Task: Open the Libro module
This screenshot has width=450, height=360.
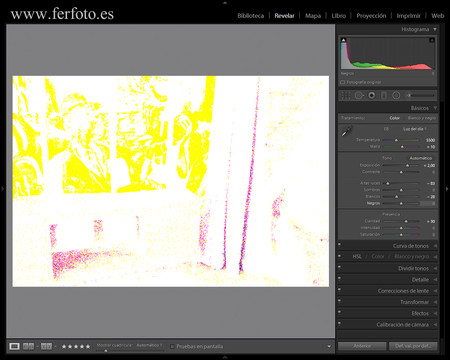Action: [339, 16]
